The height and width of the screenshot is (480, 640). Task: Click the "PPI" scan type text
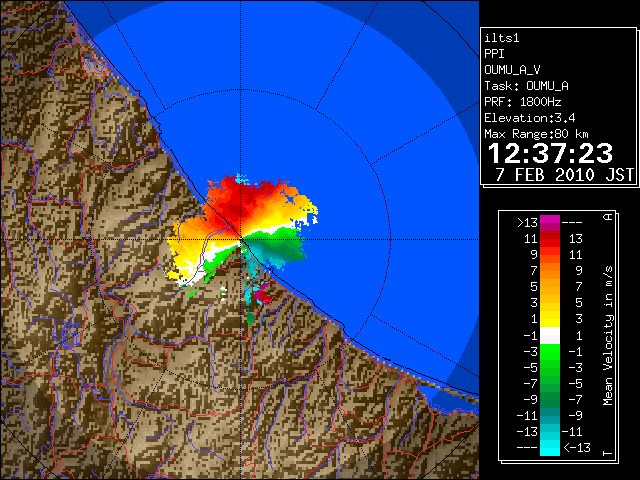pyautogui.click(x=494, y=54)
